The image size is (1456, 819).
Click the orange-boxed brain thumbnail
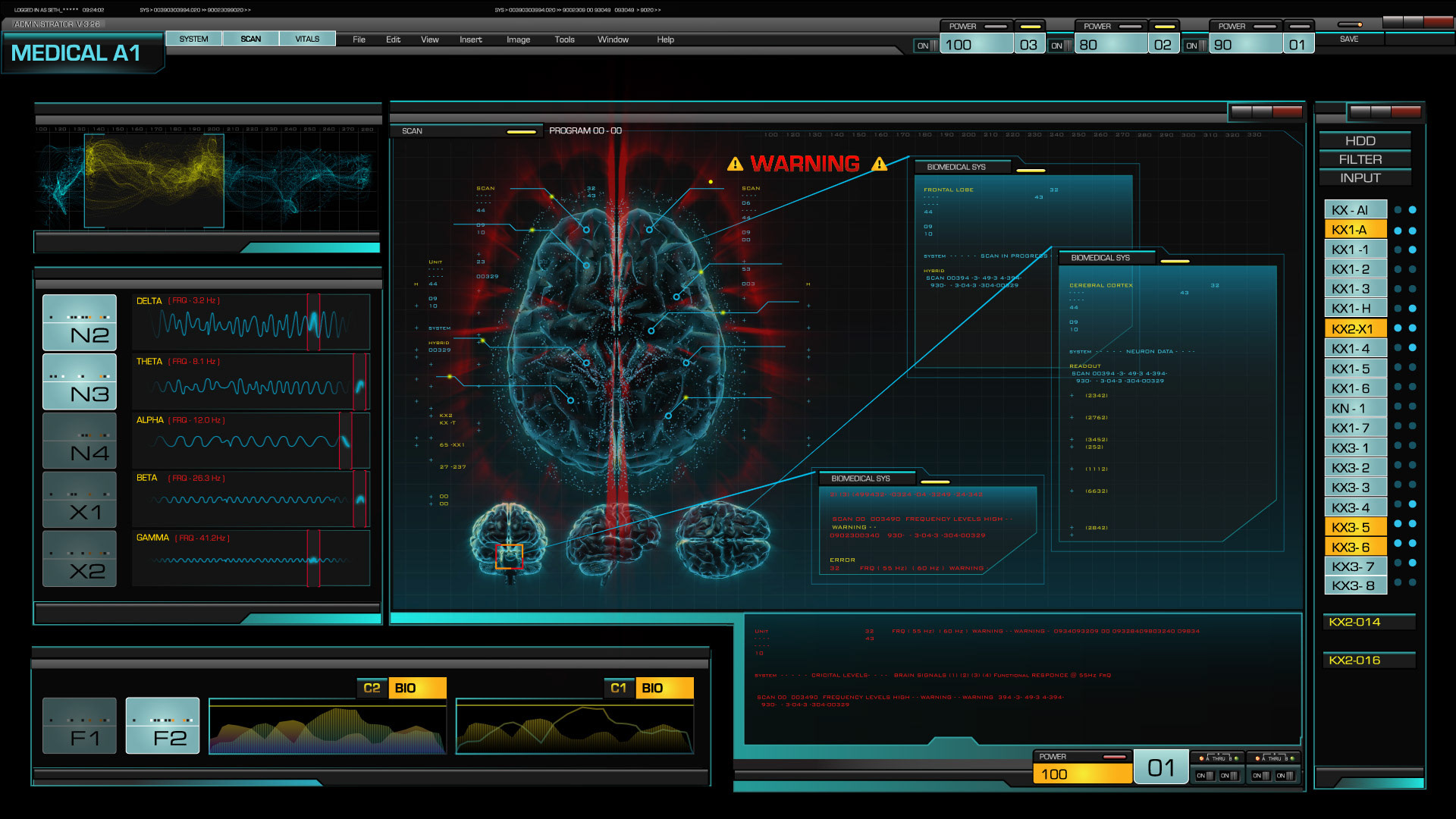(509, 555)
